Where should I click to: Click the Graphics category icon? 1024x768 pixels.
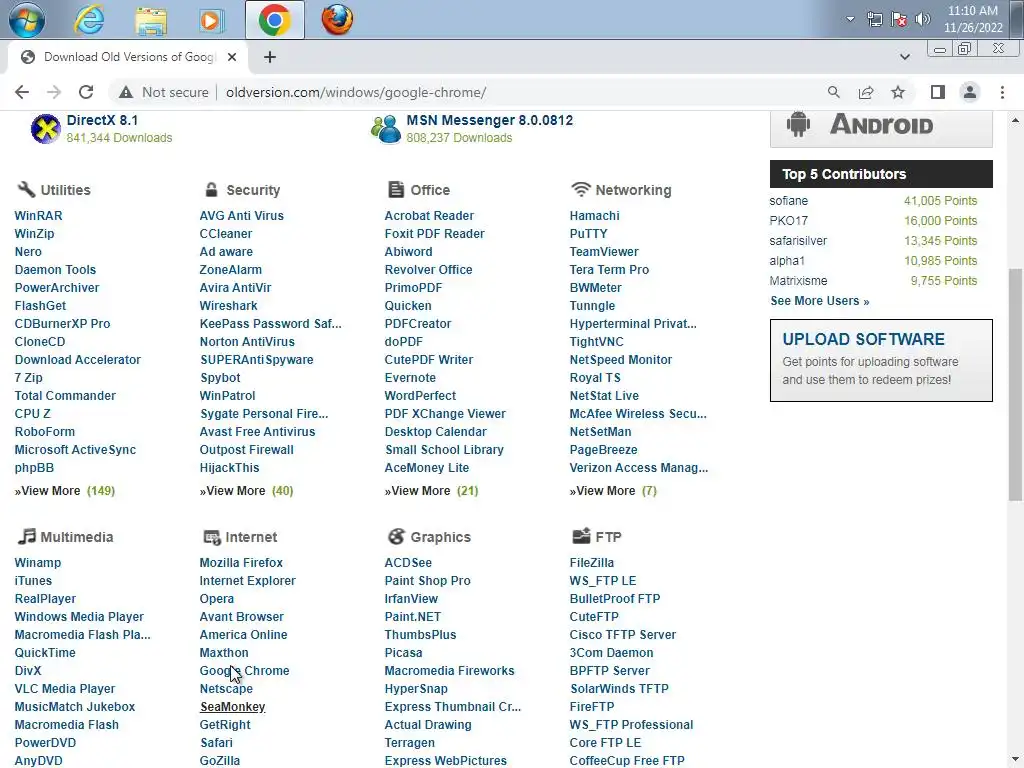click(x=396, y=536)
